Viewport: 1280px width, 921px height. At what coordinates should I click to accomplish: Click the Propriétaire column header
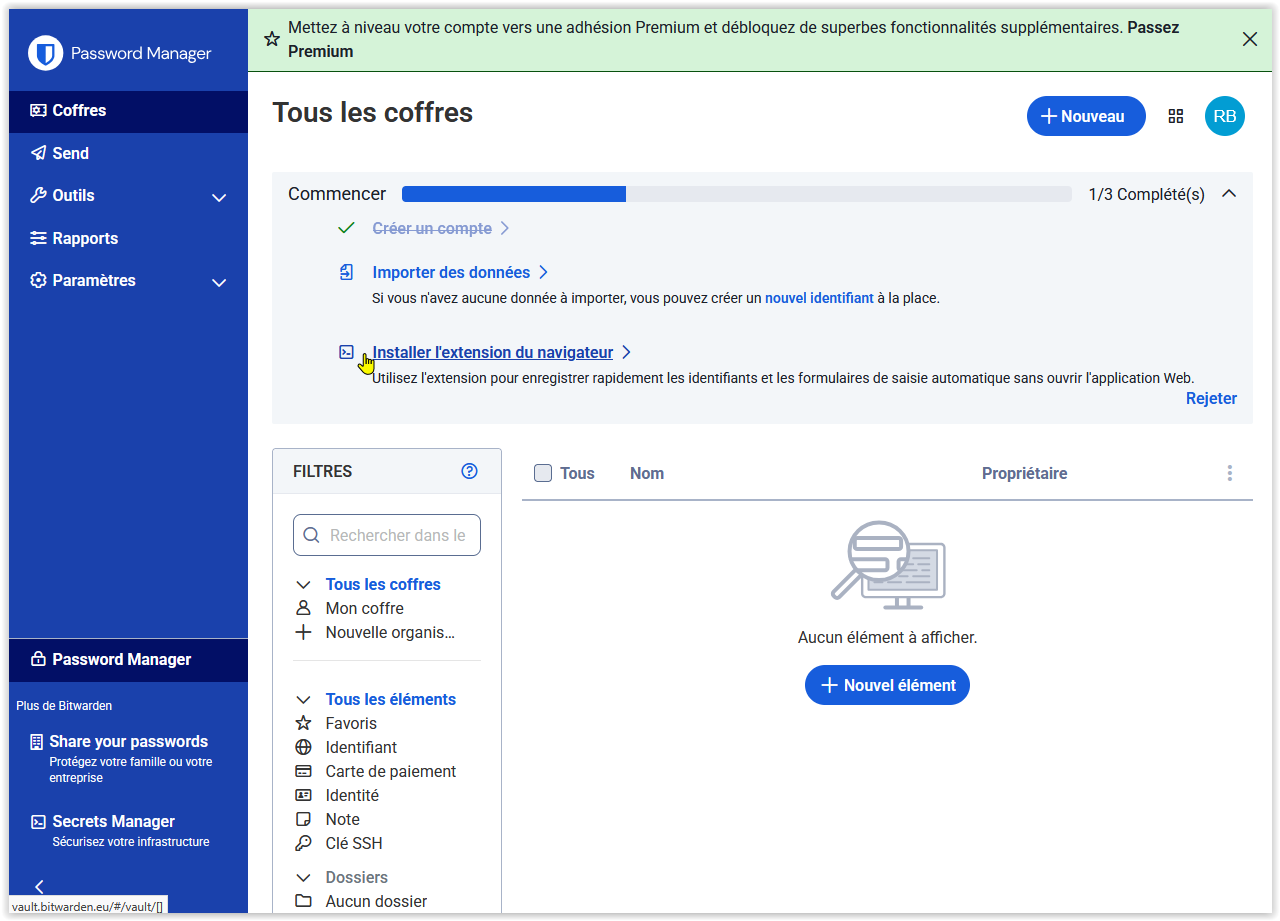tap(1024, 473)
